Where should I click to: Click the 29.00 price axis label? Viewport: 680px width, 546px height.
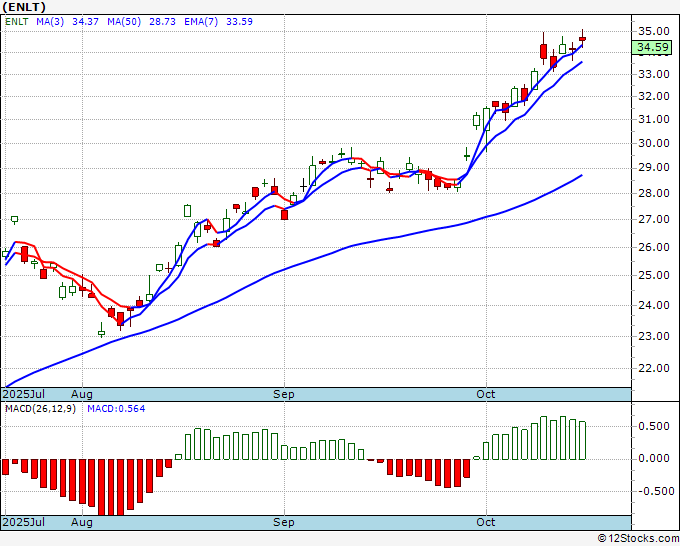[654, 167]
